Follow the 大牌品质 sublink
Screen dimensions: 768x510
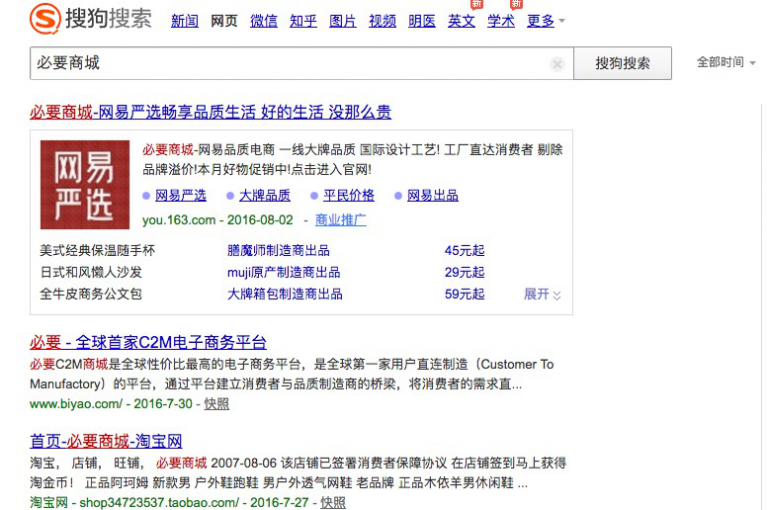(264, 195)
